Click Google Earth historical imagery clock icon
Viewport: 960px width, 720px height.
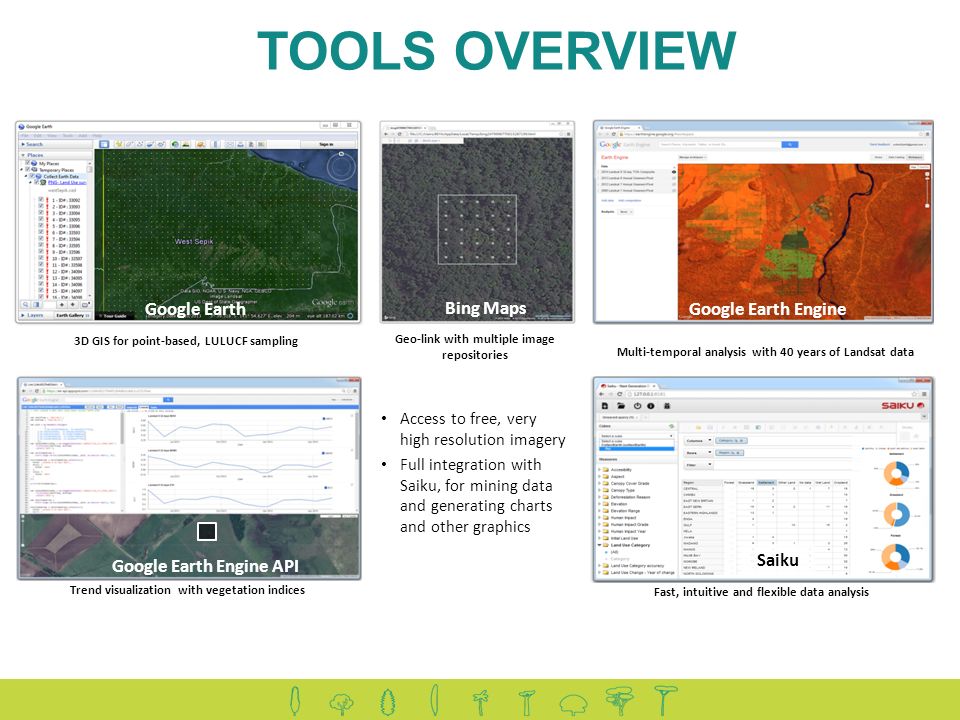[175, 144]
